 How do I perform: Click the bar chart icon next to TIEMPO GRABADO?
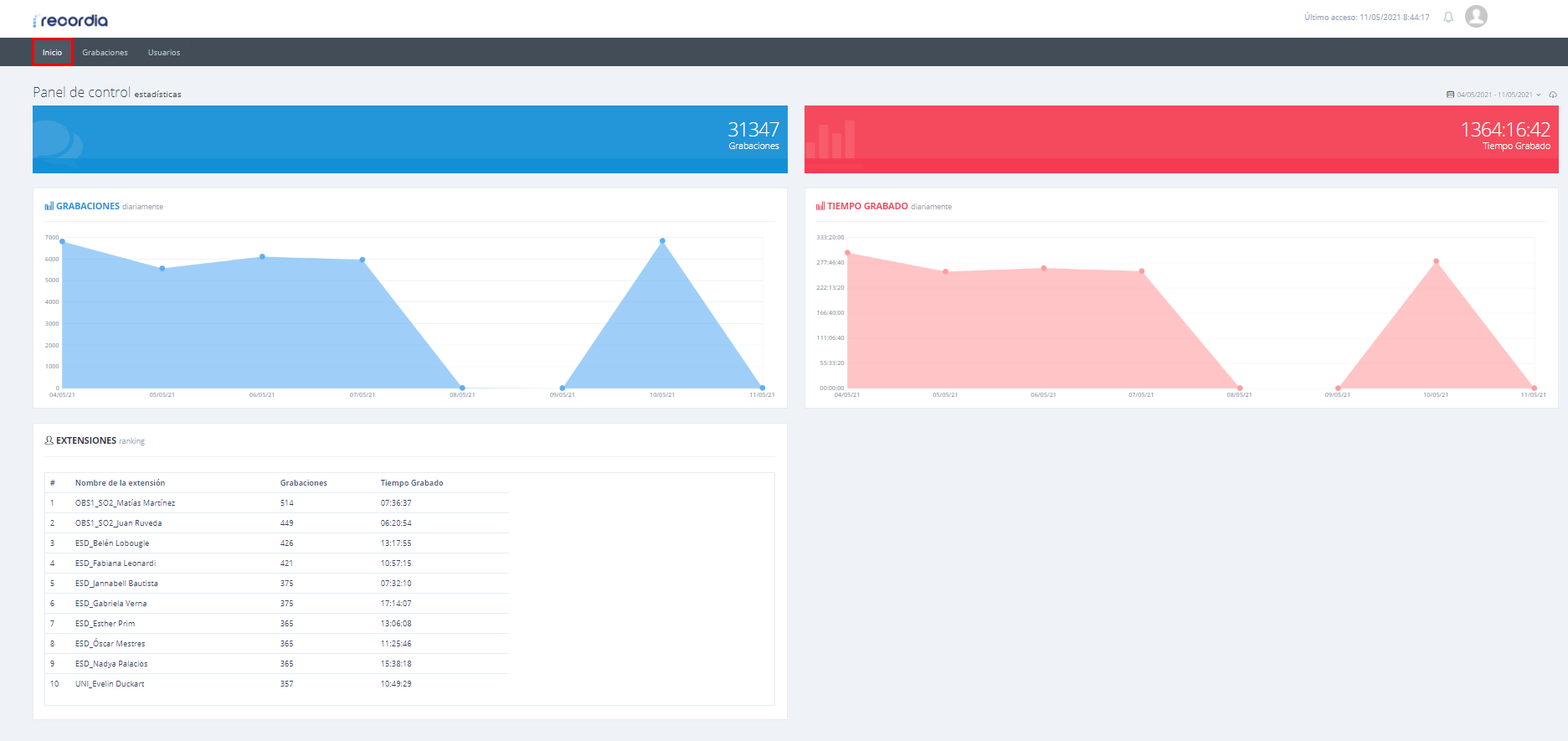pyautogui.click(x=820, y=206)
